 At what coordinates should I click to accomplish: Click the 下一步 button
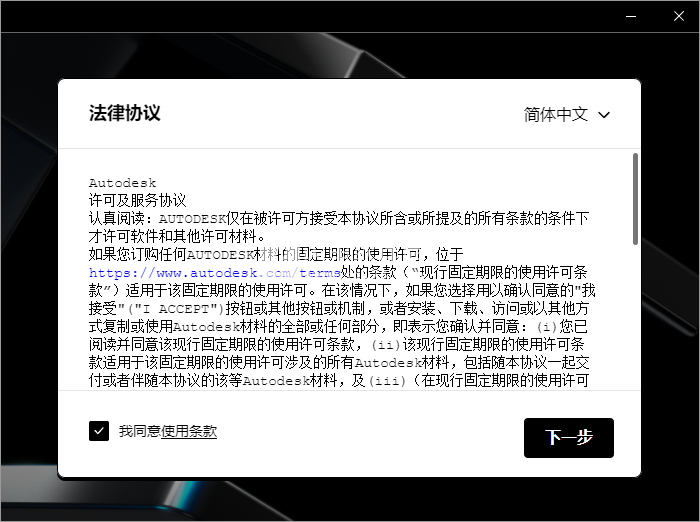click(568, 438)
